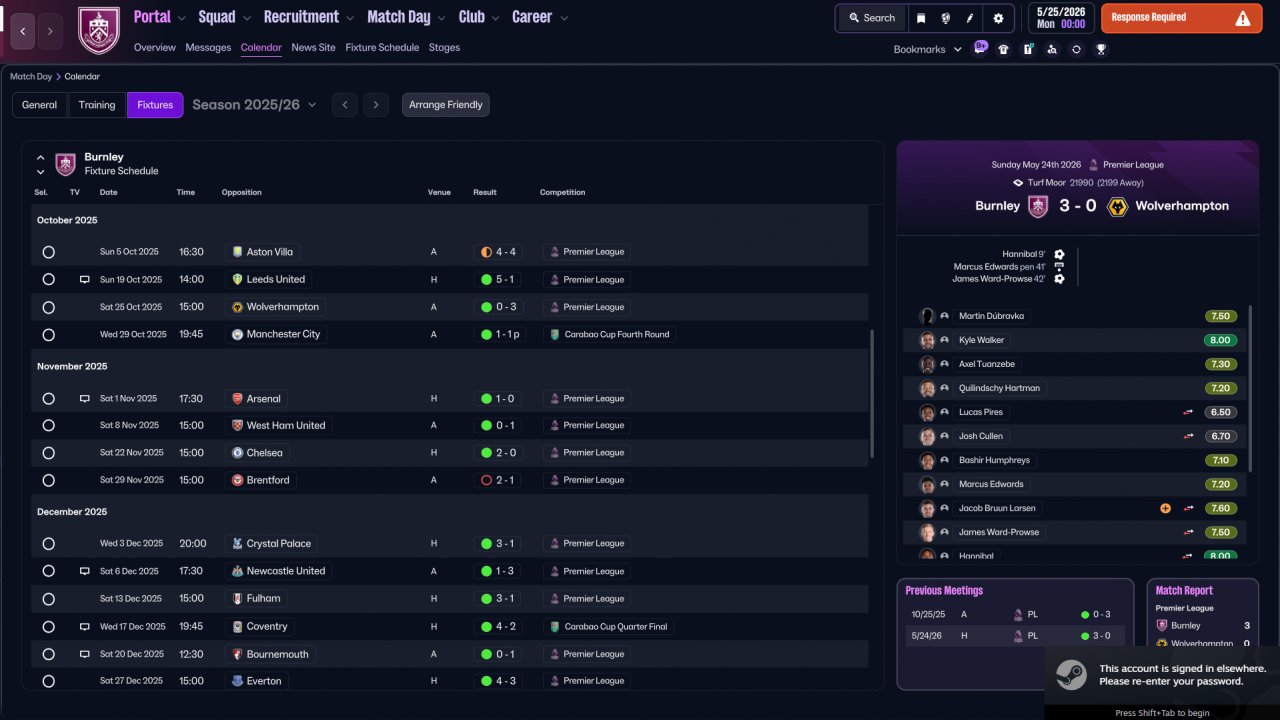
Task: Click Kyle Walker's portrait in lineup
Action: click(x=927, y=340)
